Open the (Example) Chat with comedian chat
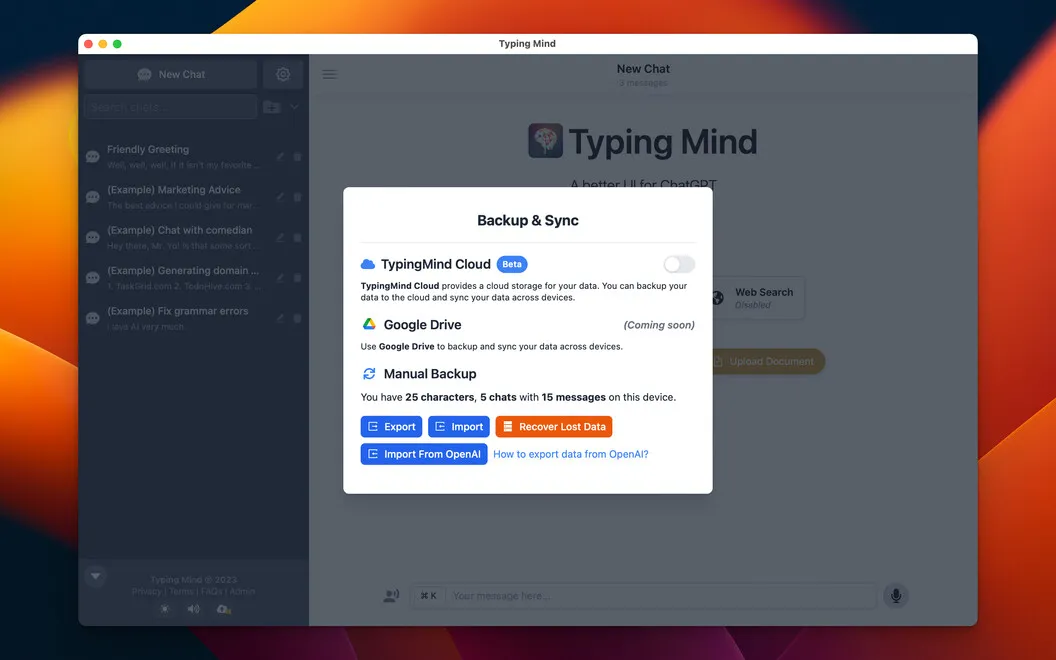Viewport: 1056px width, 660px height. click(194, 237)
